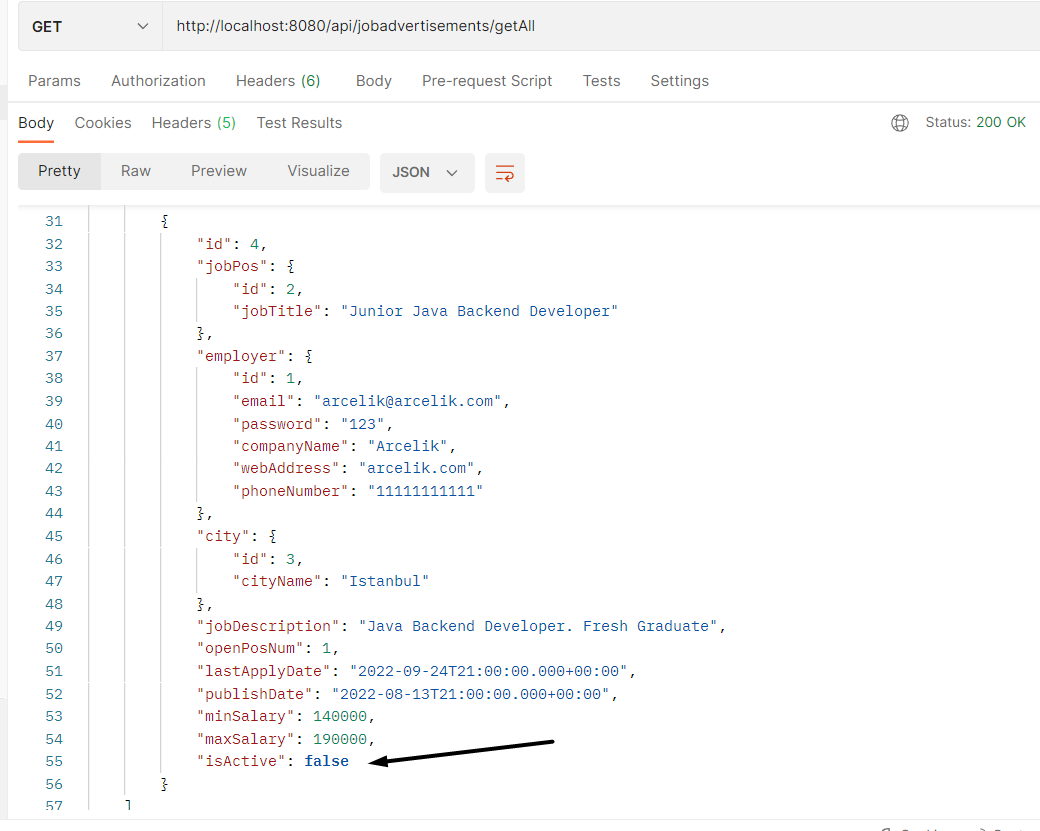Open the Authorization tab
Image resolution: width=1040 pixels, height=831 pixels.
(159, 81)
